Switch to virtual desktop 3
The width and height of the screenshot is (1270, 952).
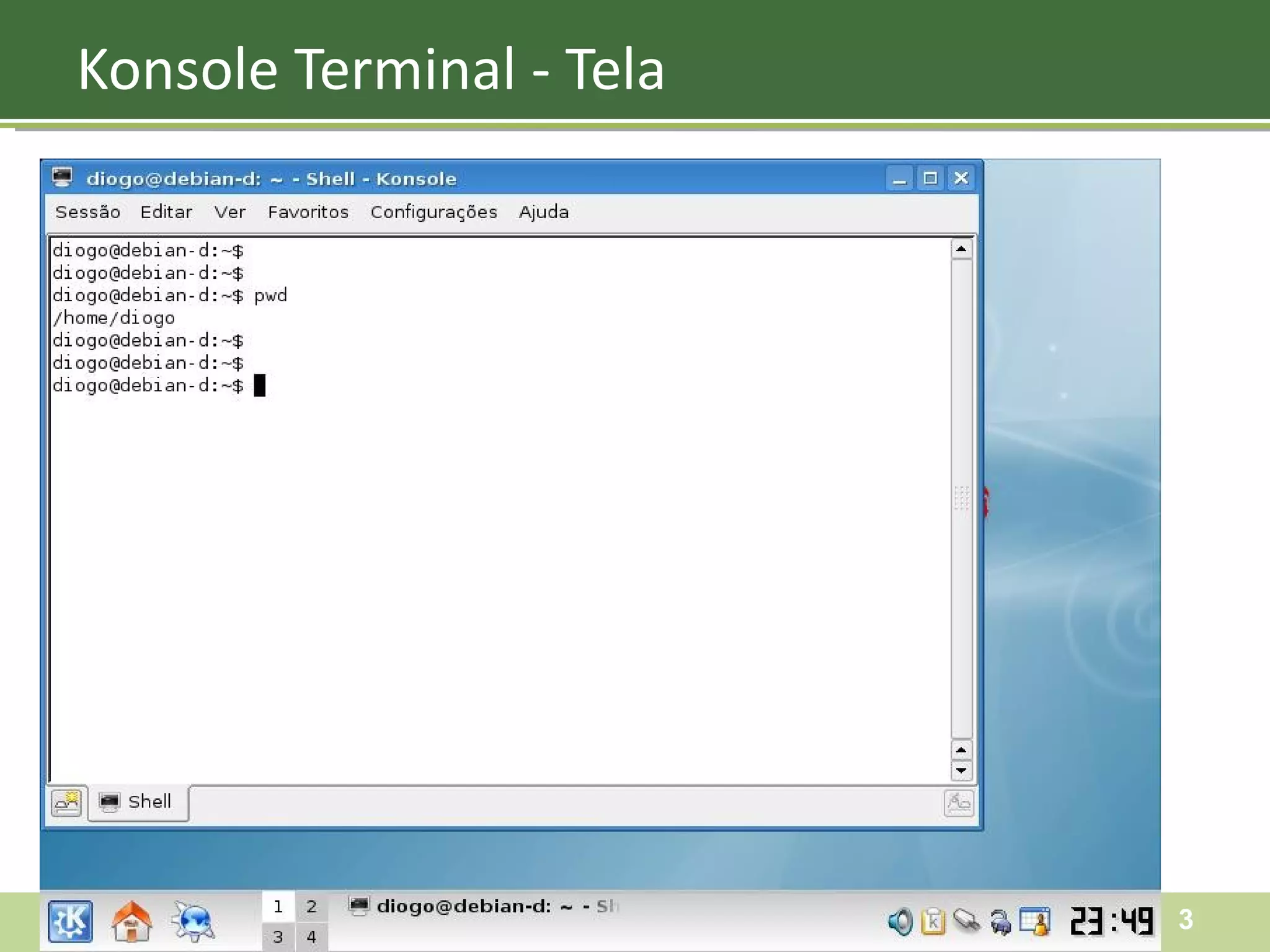click(278, 937)
